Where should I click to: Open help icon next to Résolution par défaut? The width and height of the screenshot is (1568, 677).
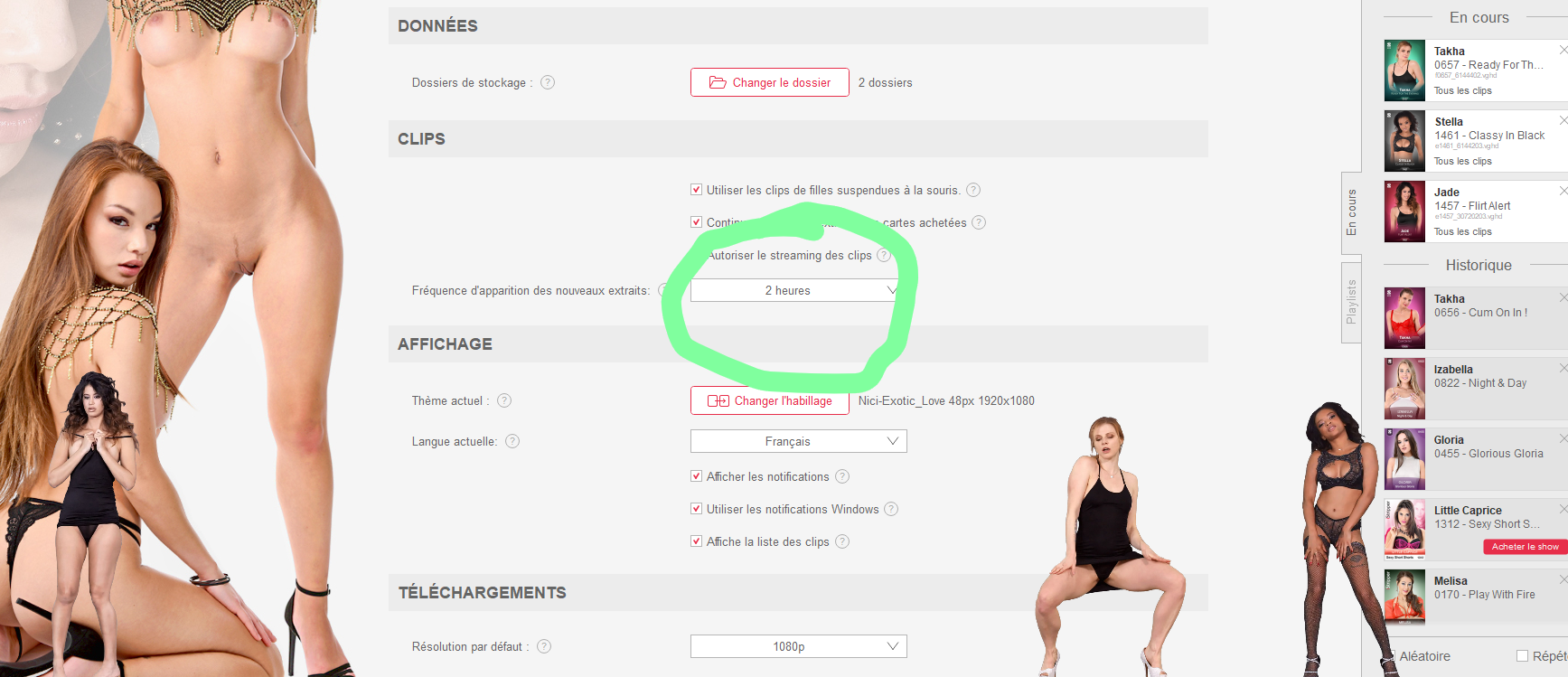tap(544, 646)
